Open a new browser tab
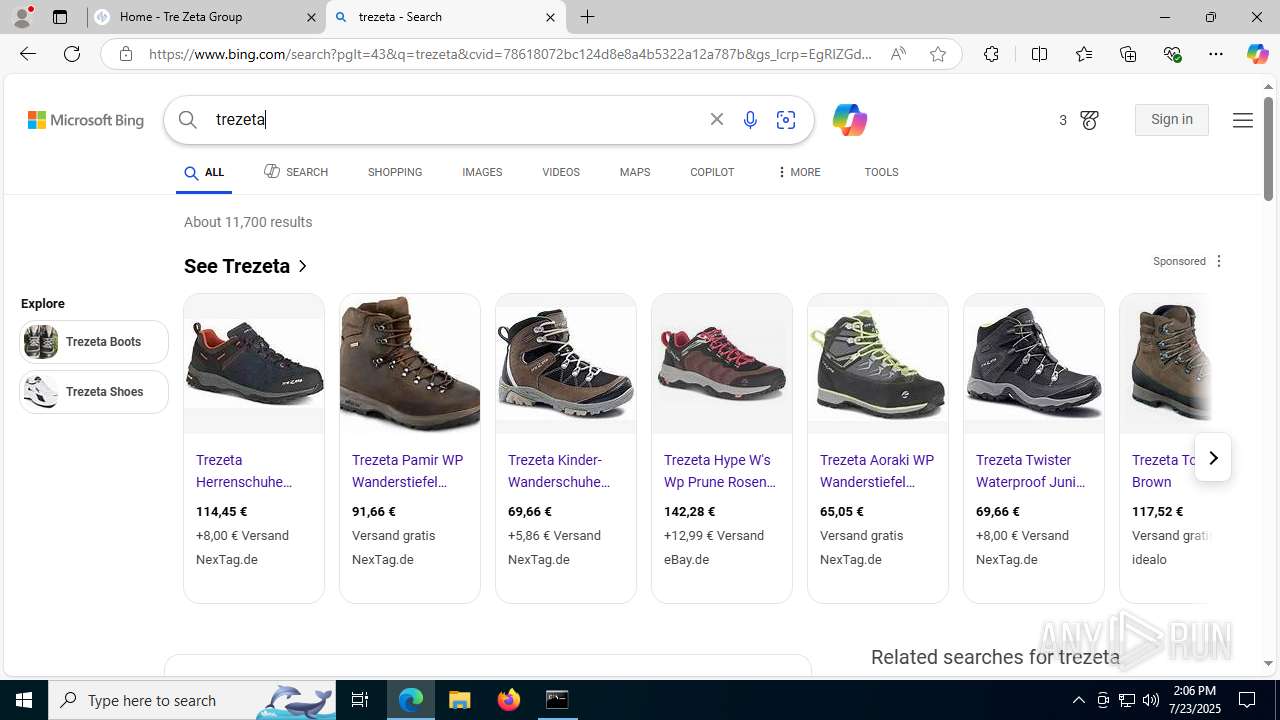 click(588, 17)
